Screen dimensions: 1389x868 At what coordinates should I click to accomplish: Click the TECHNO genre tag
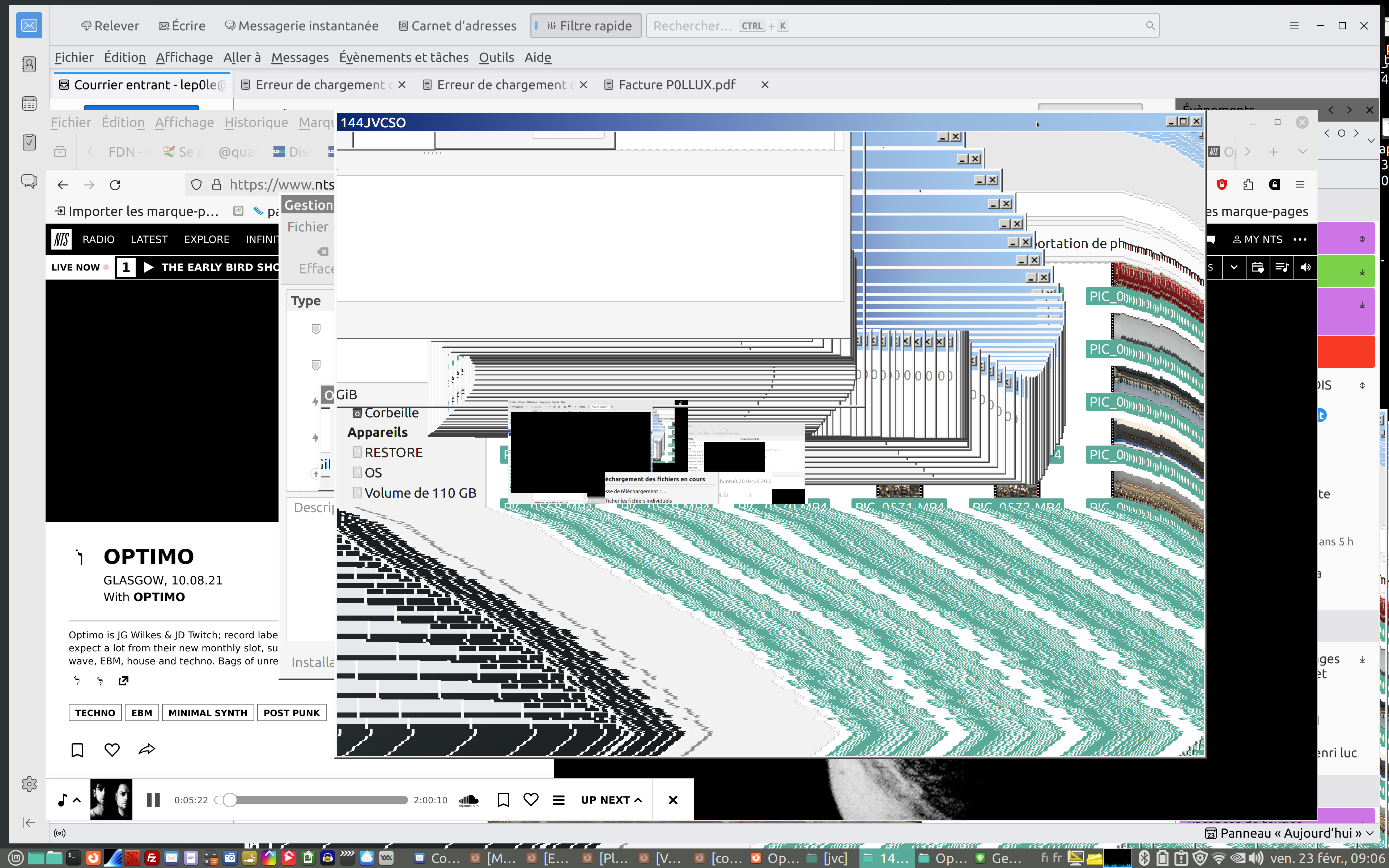[x=95, y=713]
